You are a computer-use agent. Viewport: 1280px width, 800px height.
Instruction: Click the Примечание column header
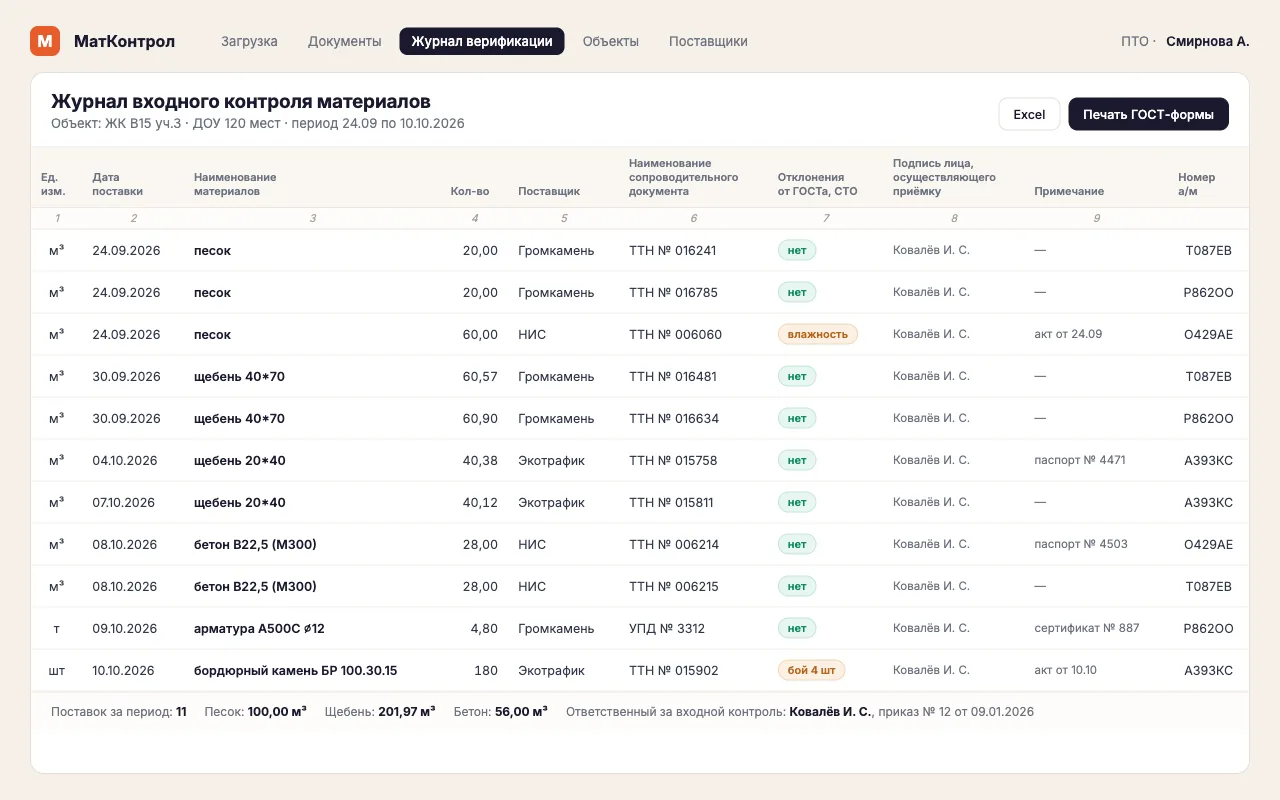click(1069, 191)
